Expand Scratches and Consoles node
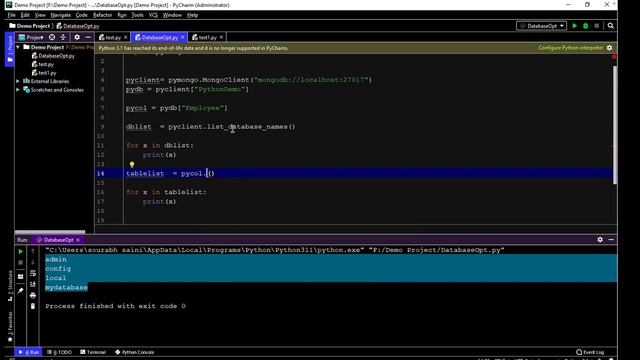 (x=18, y=90)
